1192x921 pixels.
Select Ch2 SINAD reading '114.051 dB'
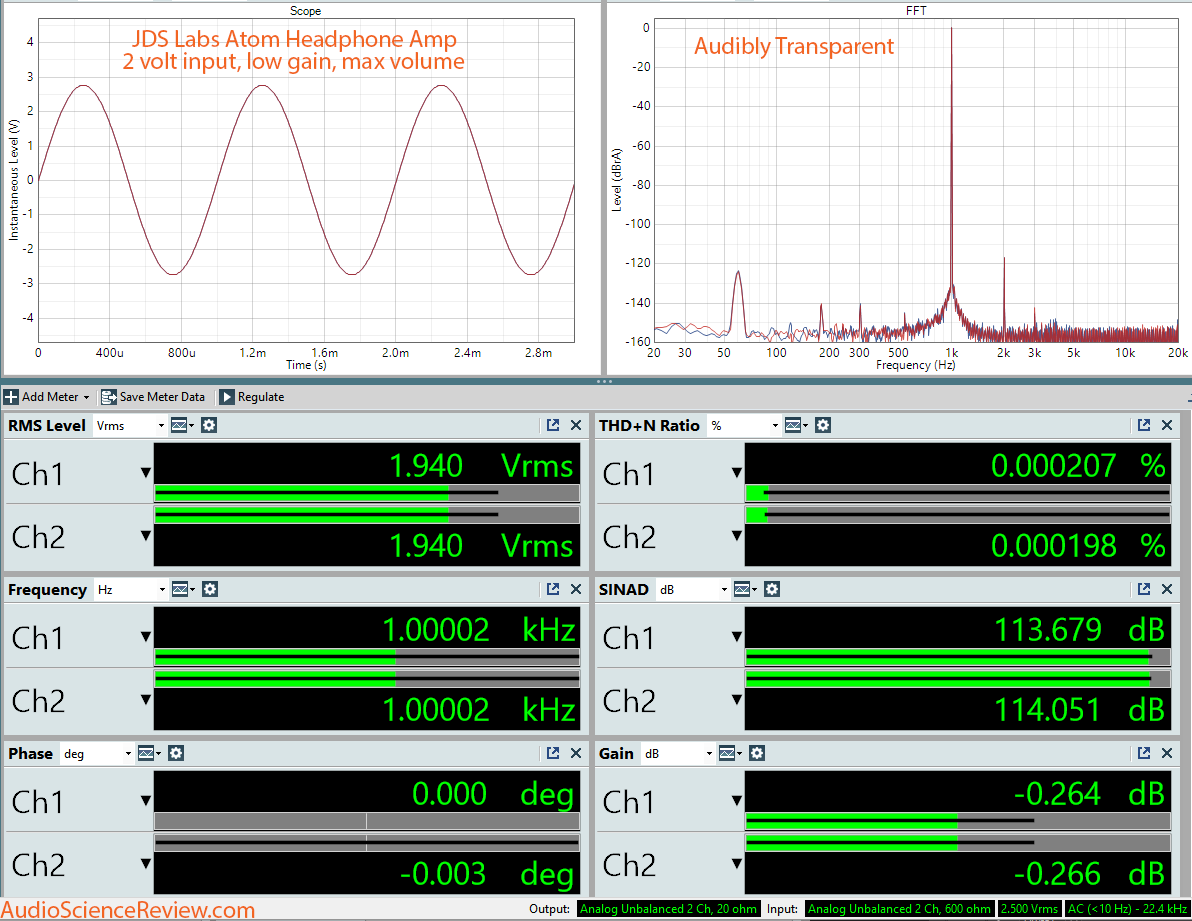pyautogui.click(x=1079, y=710)
